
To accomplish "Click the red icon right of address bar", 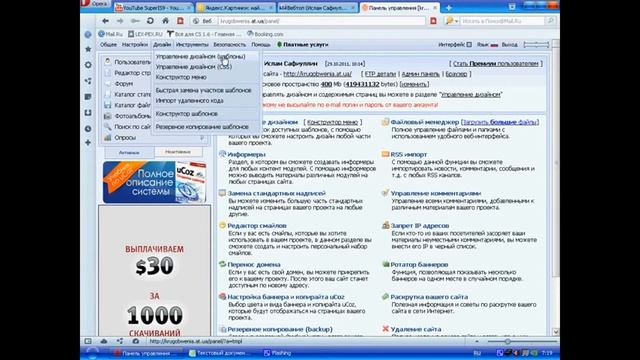I will tap(433, 21).
